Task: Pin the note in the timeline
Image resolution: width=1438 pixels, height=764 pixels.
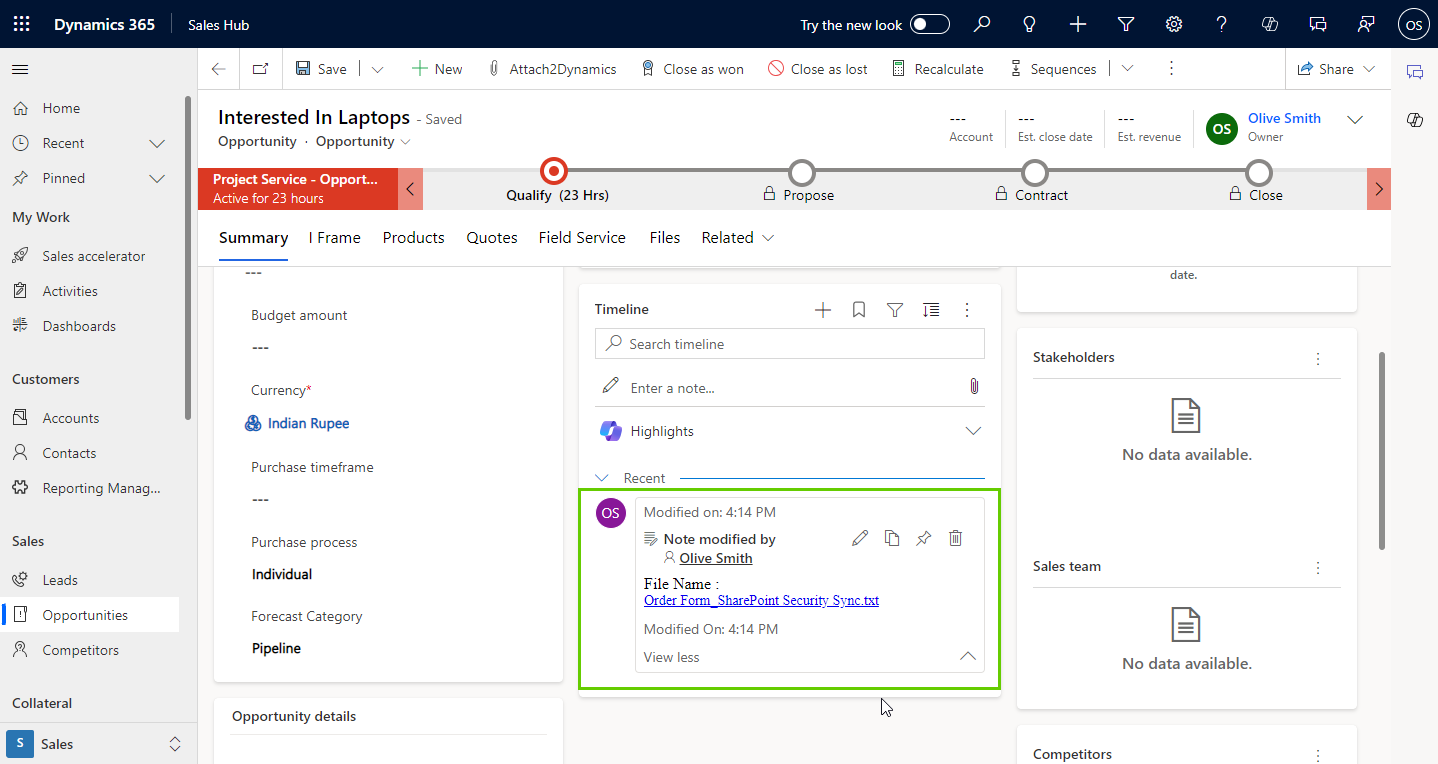Action: tap(923, 539)
